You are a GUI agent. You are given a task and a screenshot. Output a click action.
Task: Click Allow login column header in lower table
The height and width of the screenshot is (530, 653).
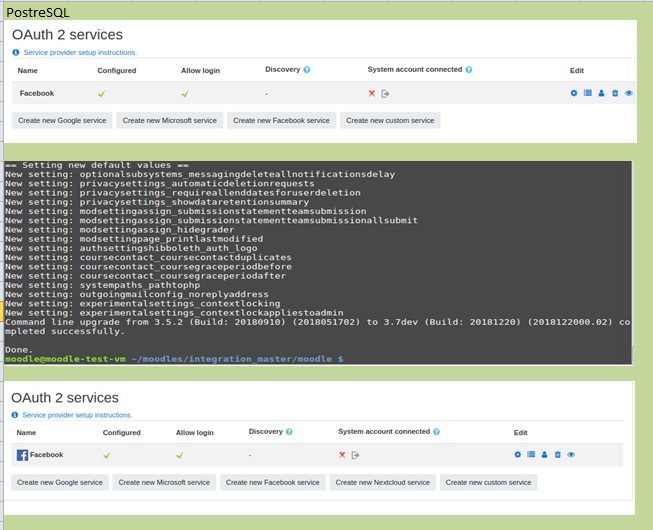[194, 433]
